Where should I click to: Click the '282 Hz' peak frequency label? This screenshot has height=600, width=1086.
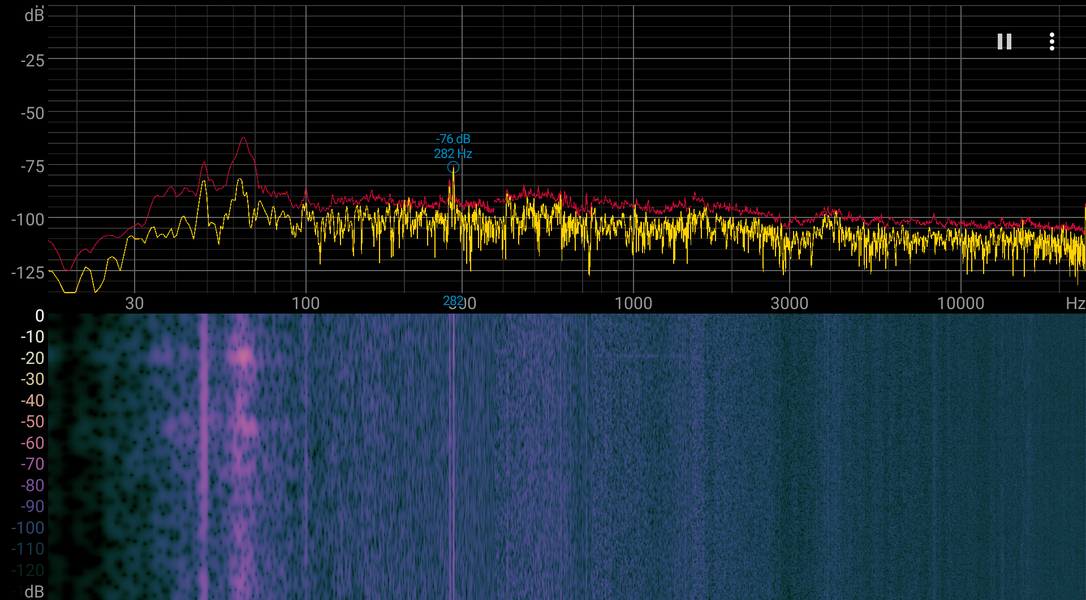(453, 154)
